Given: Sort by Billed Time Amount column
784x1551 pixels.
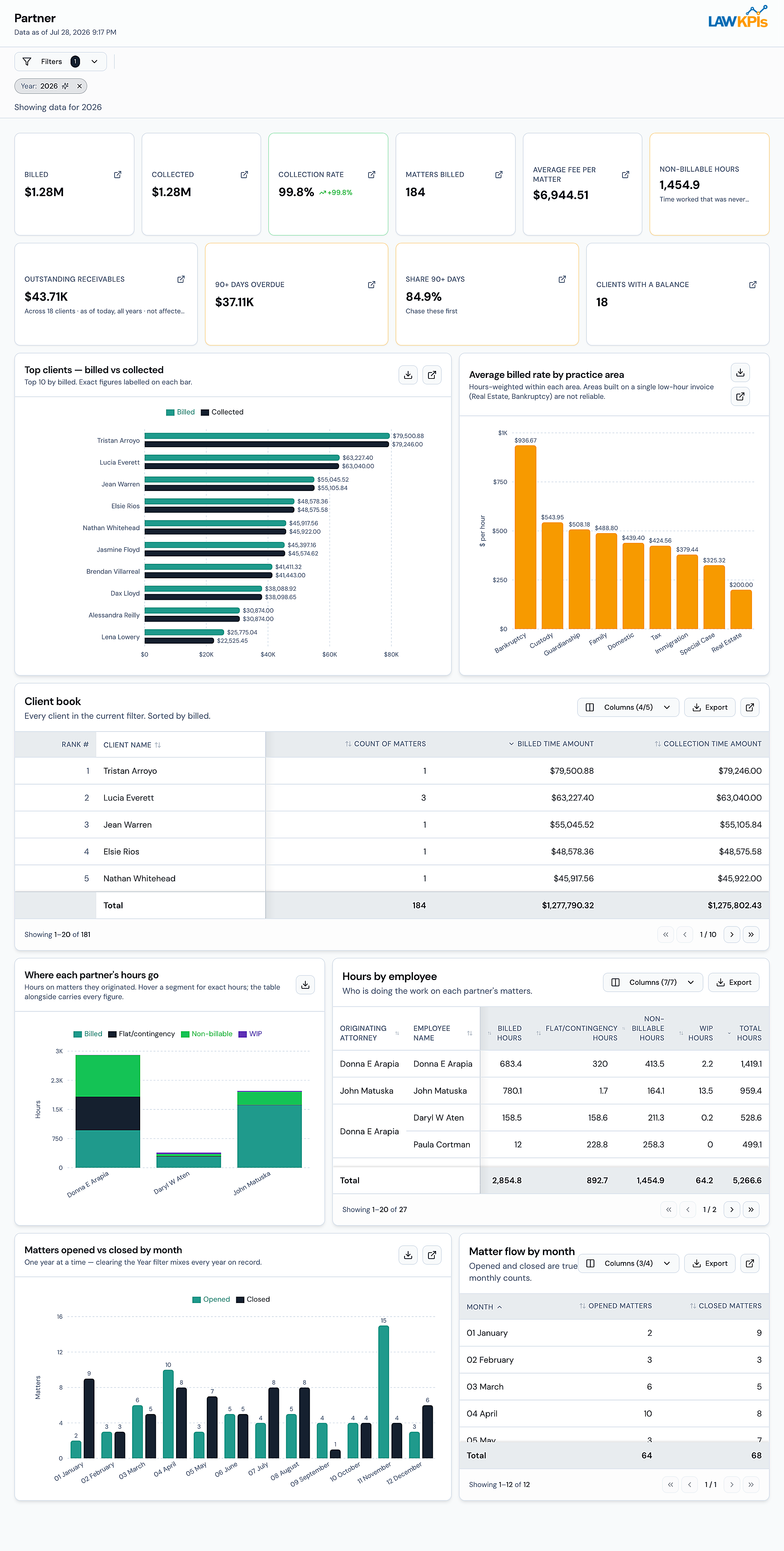Looking at the screenshot, I should [551, 744].
